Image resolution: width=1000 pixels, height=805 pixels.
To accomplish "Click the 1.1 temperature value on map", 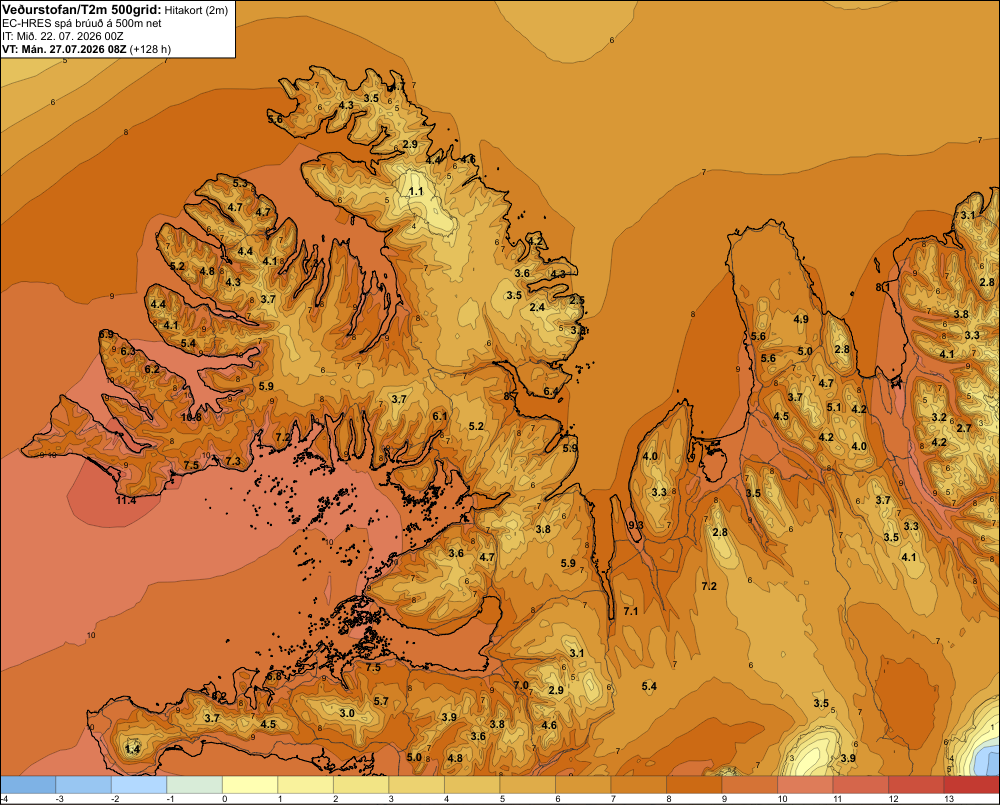I will [416, 191].
